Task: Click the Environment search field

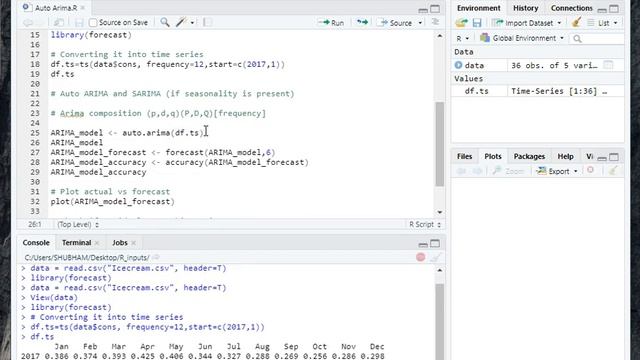Action: coord(598,38)
